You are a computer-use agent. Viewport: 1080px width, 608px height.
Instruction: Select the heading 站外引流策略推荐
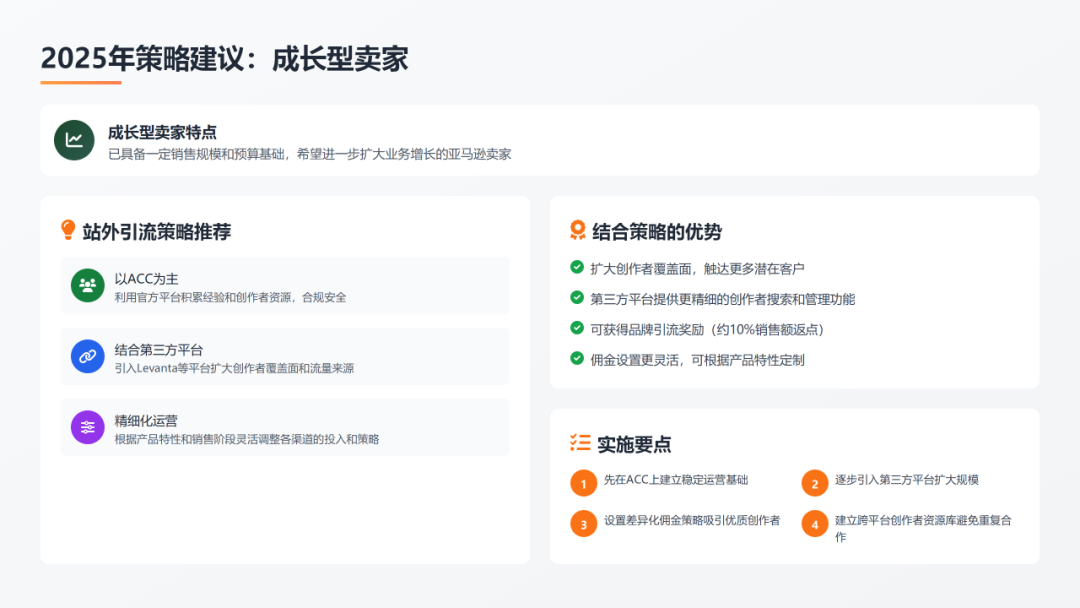157,232
